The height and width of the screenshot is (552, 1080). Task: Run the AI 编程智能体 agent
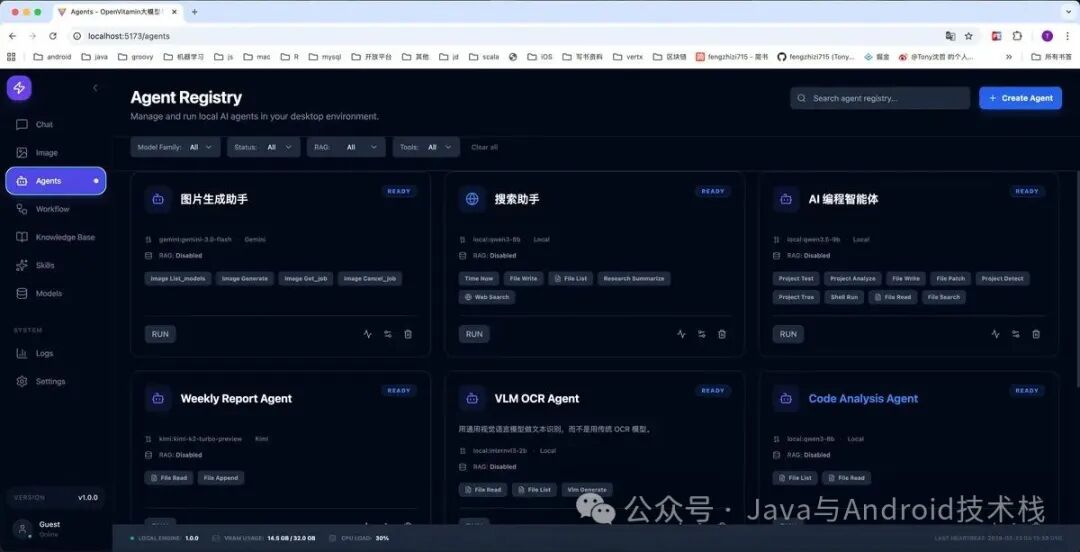tap(788, 334)
